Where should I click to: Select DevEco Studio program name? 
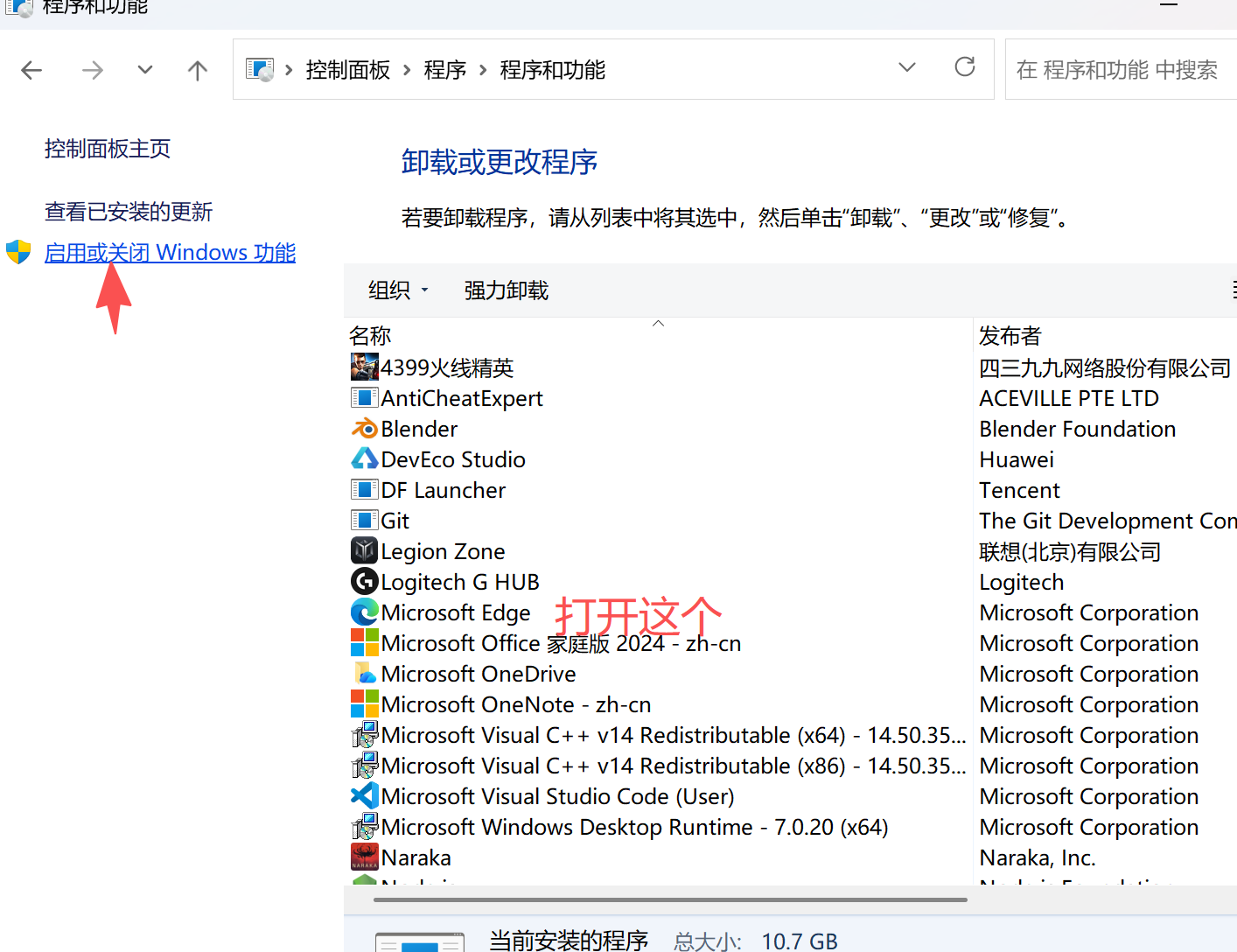453,459
